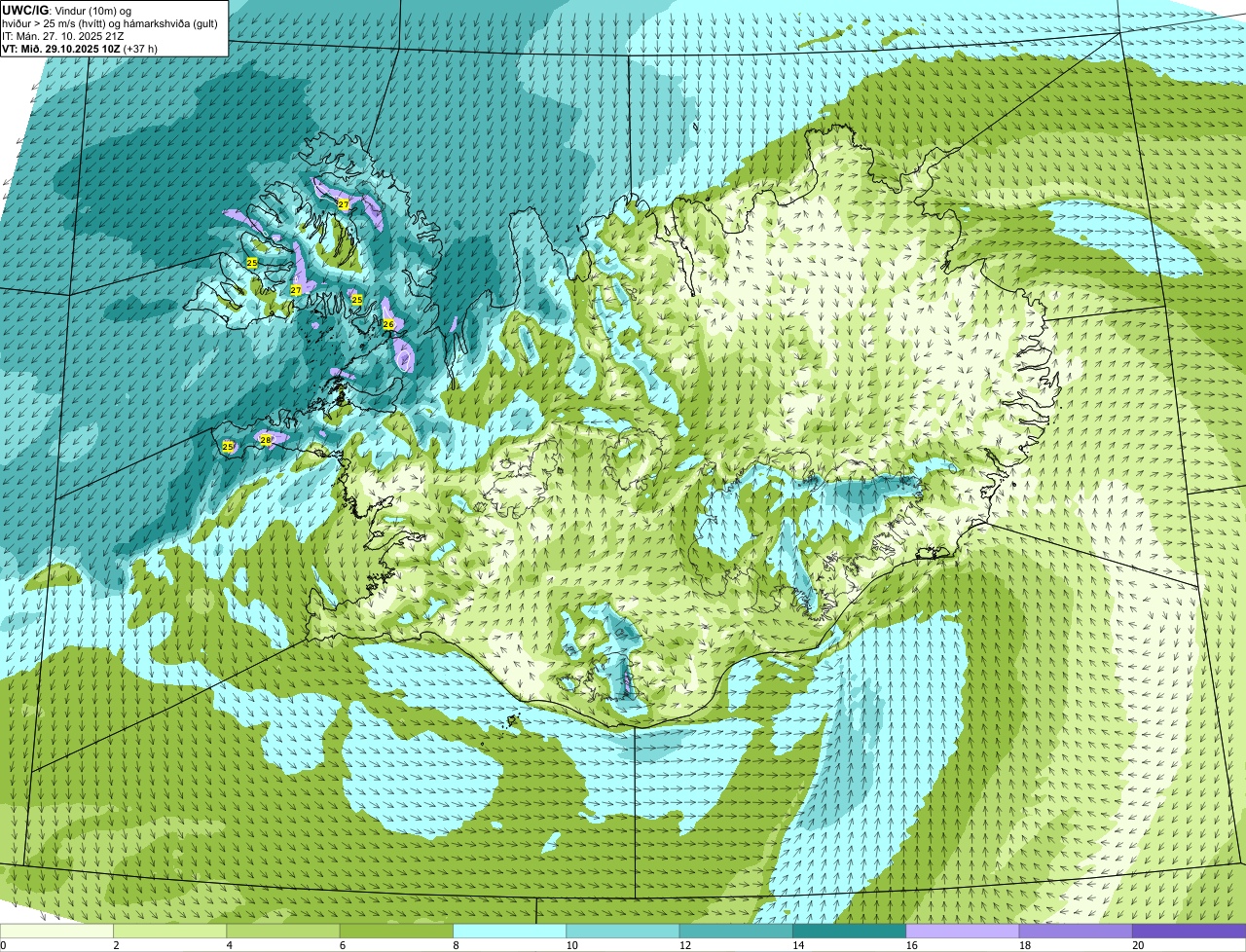The image size is (1246, 952).
Task: Click the yellow gust label 28
Action: (266, 440)
